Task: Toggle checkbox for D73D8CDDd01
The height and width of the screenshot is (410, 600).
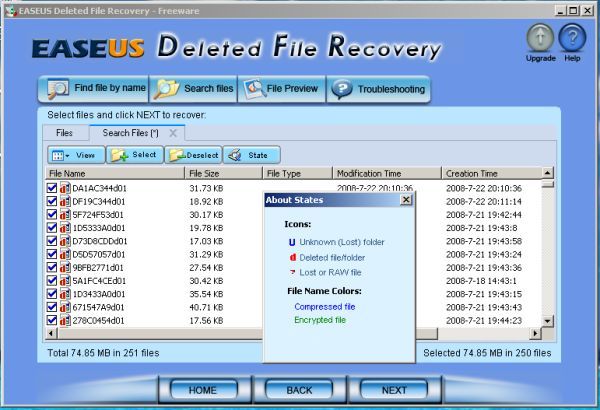Action: [52, 241]
